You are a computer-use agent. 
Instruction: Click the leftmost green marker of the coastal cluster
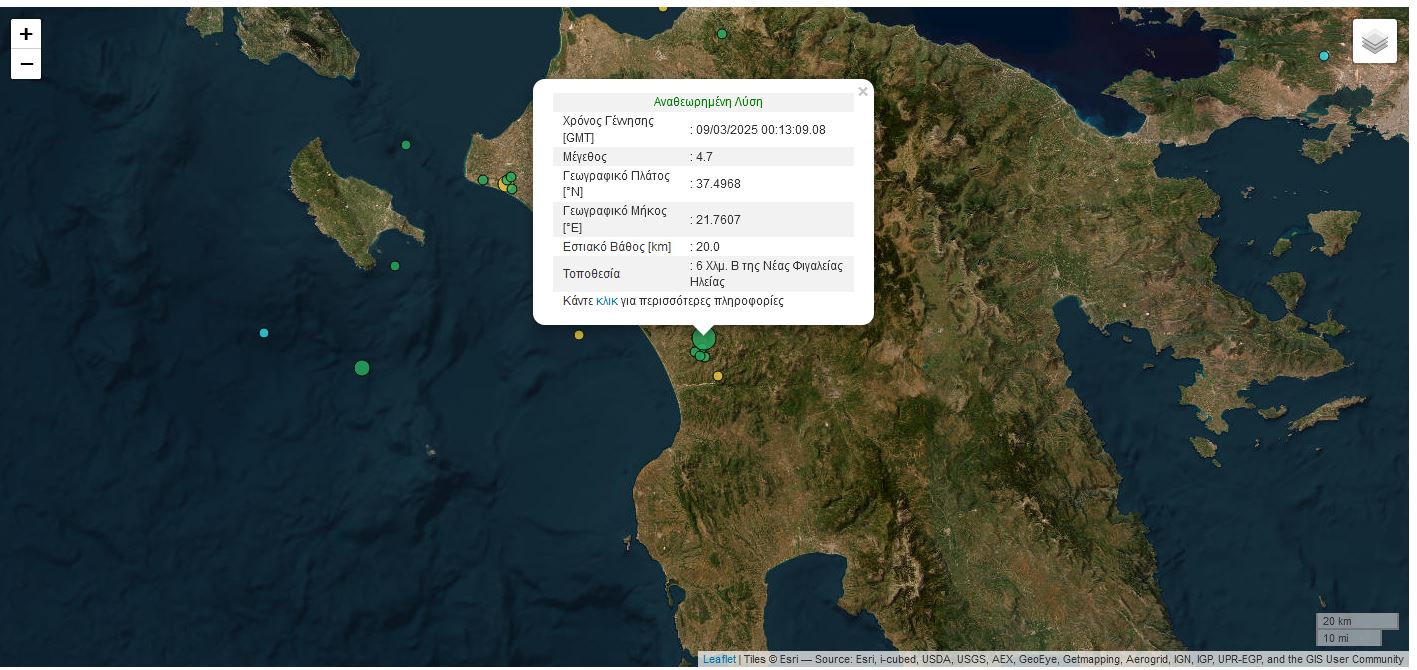(x=483, y=180)
